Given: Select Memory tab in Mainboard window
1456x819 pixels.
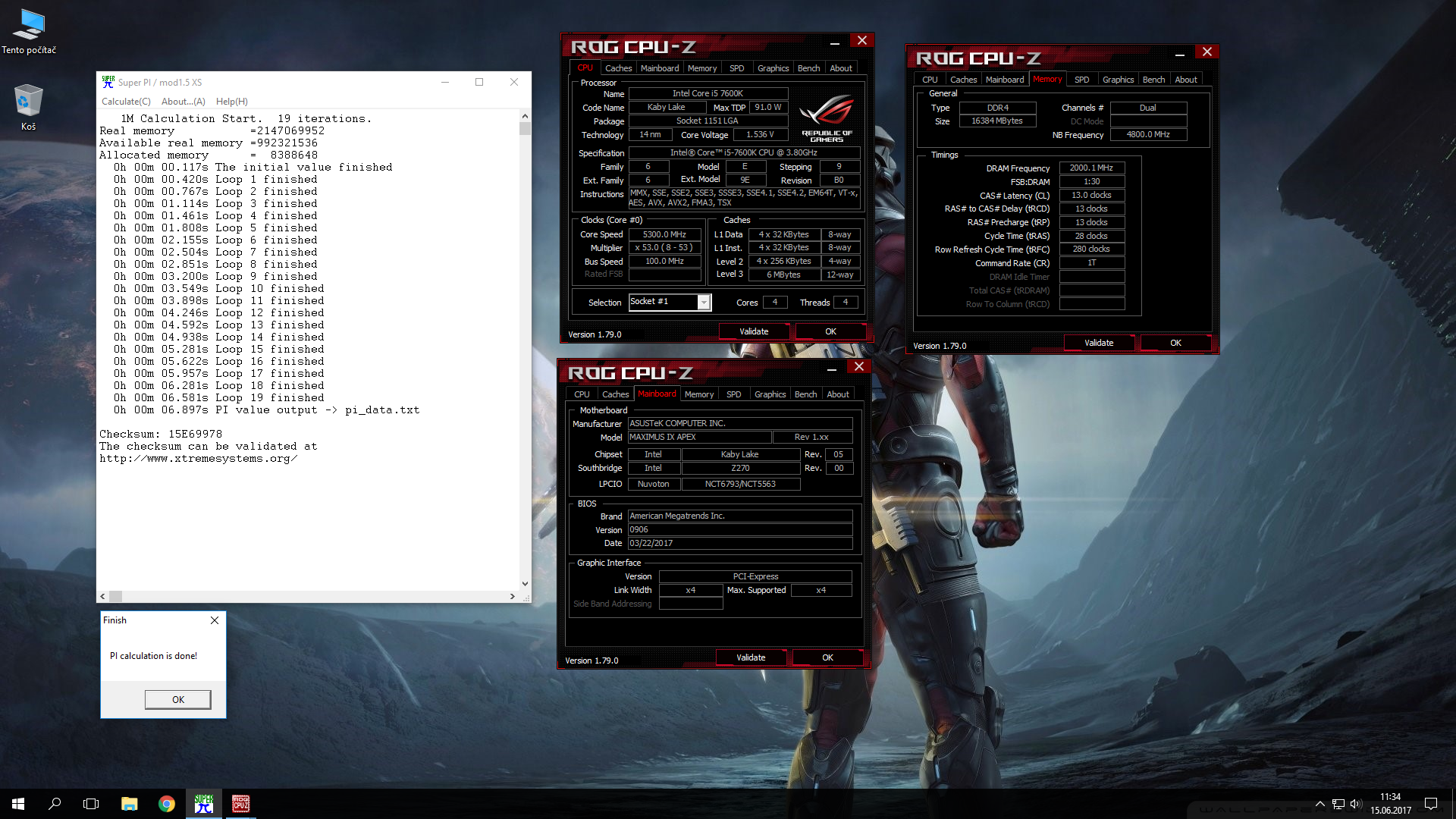Looking at the screenshot, I should coord(699,394).
